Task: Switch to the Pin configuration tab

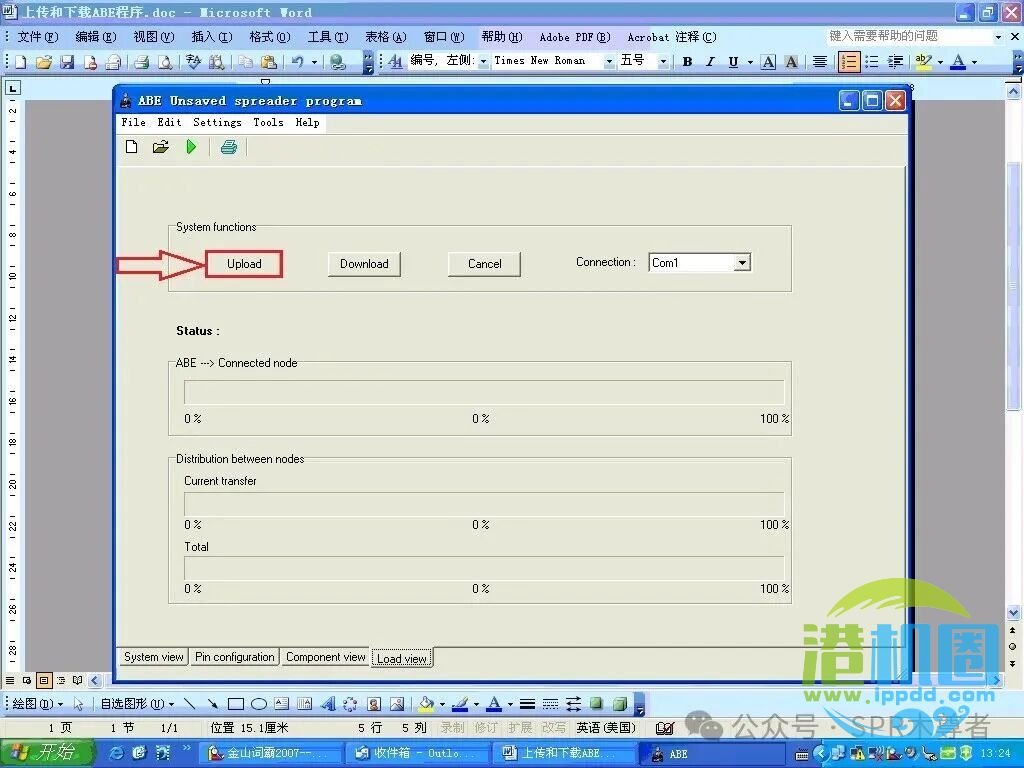Action: click(x=235, y=657)
